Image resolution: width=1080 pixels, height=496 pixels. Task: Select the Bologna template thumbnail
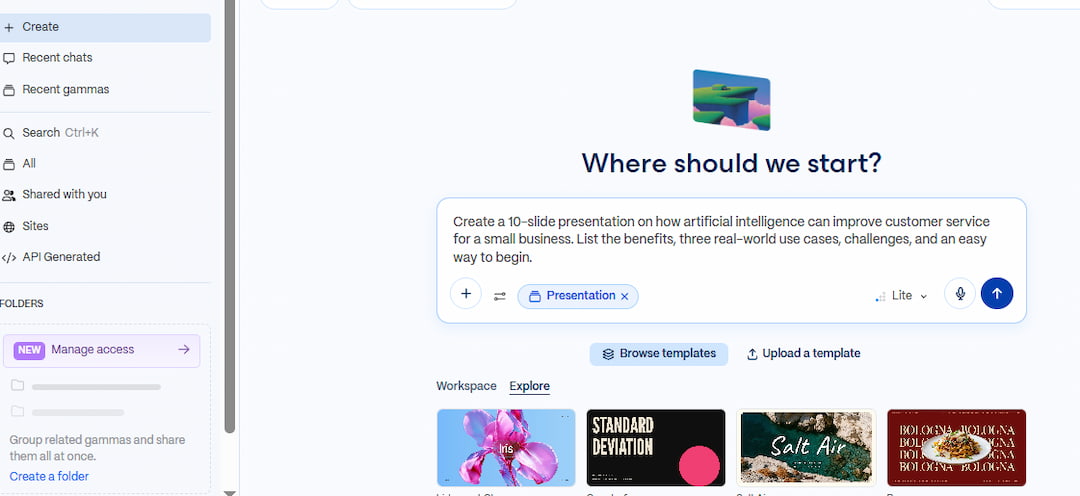(957, 448)
